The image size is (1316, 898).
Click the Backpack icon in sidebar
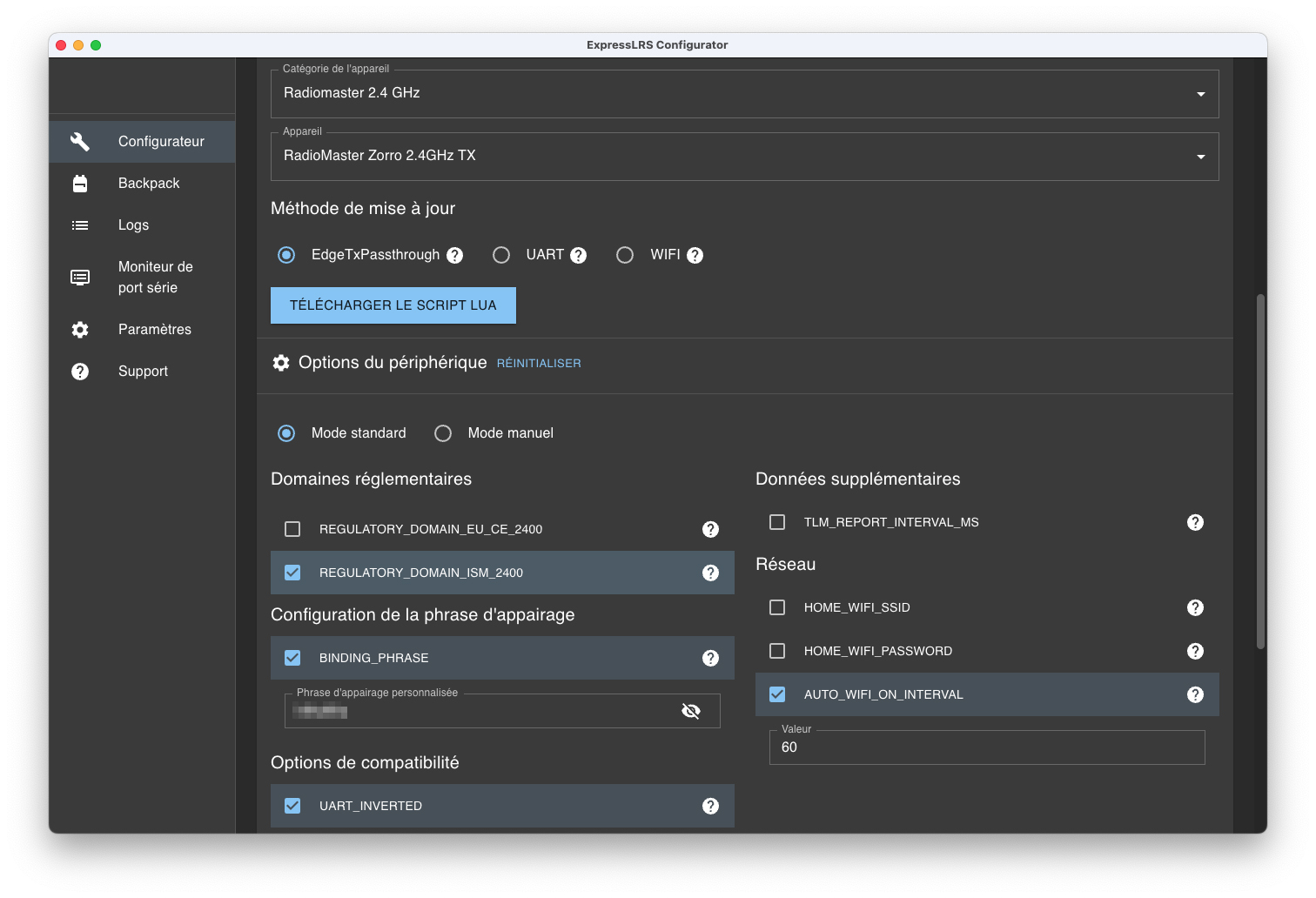click(x=80, y=183)
